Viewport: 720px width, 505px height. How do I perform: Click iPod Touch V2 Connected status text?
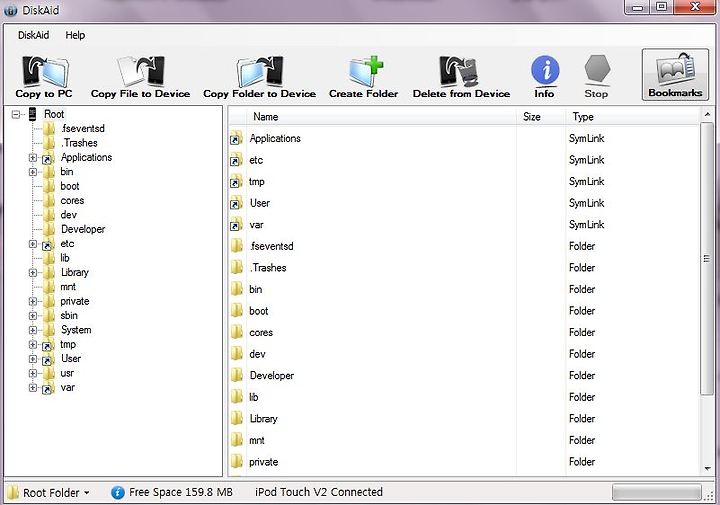tap(319, 492)
